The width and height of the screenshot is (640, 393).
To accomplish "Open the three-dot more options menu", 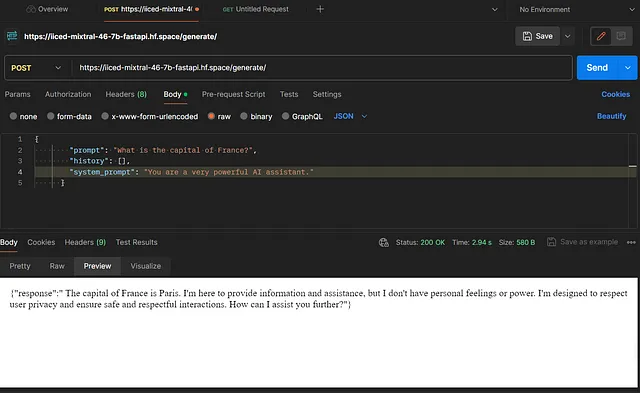I will click(x=631, y=242).
